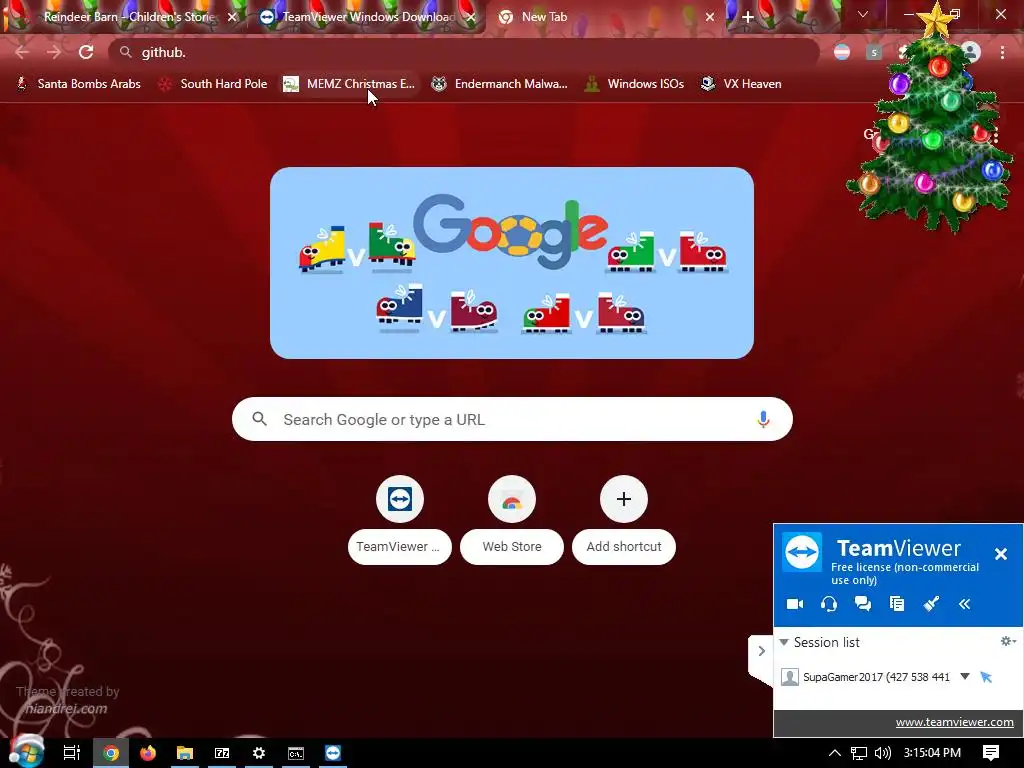1024x768 pixels.
Task: Click the address bar with github.
Action: (464, 52)
